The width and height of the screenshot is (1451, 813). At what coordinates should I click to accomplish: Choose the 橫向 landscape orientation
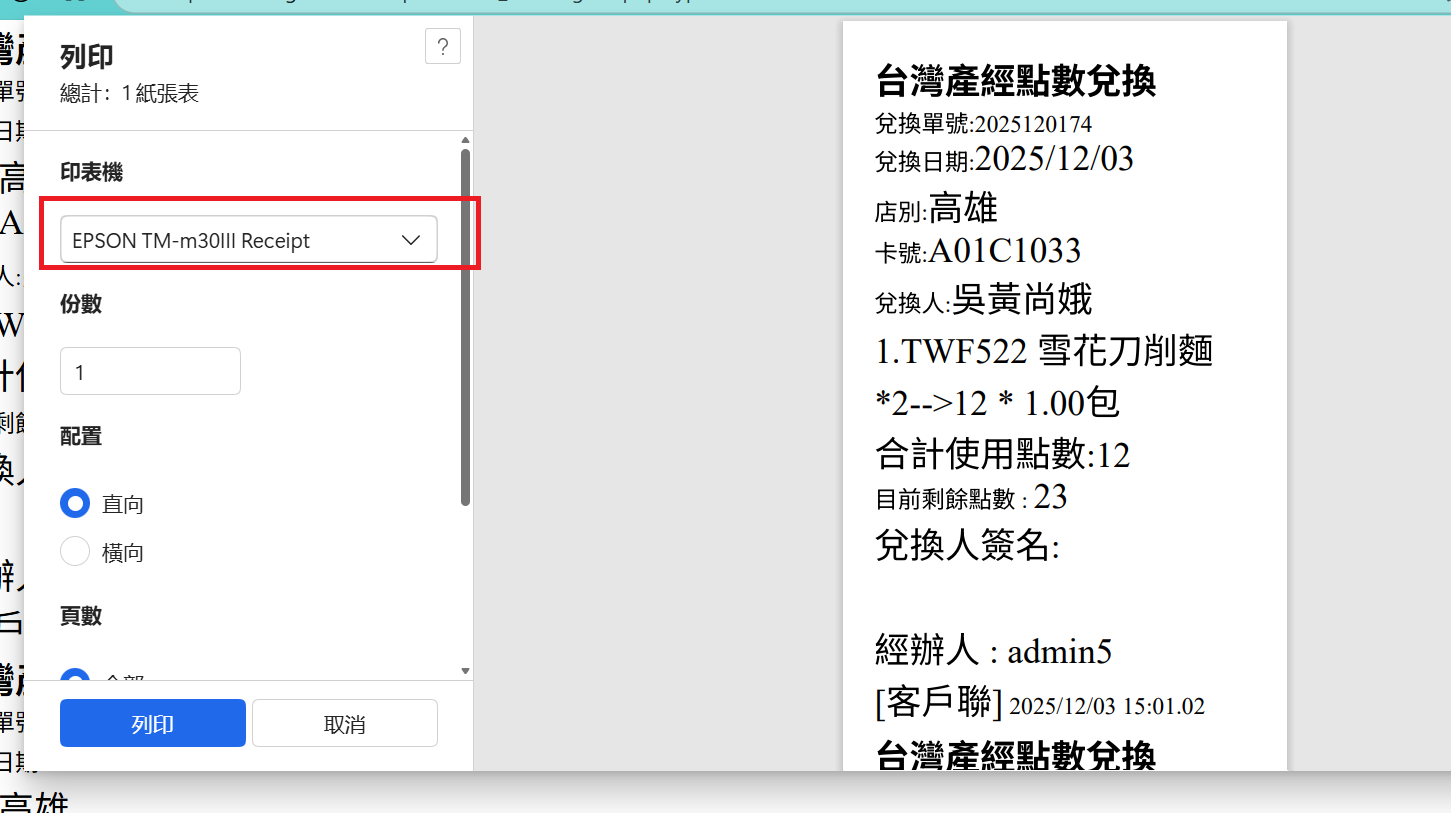click(76, 552)
